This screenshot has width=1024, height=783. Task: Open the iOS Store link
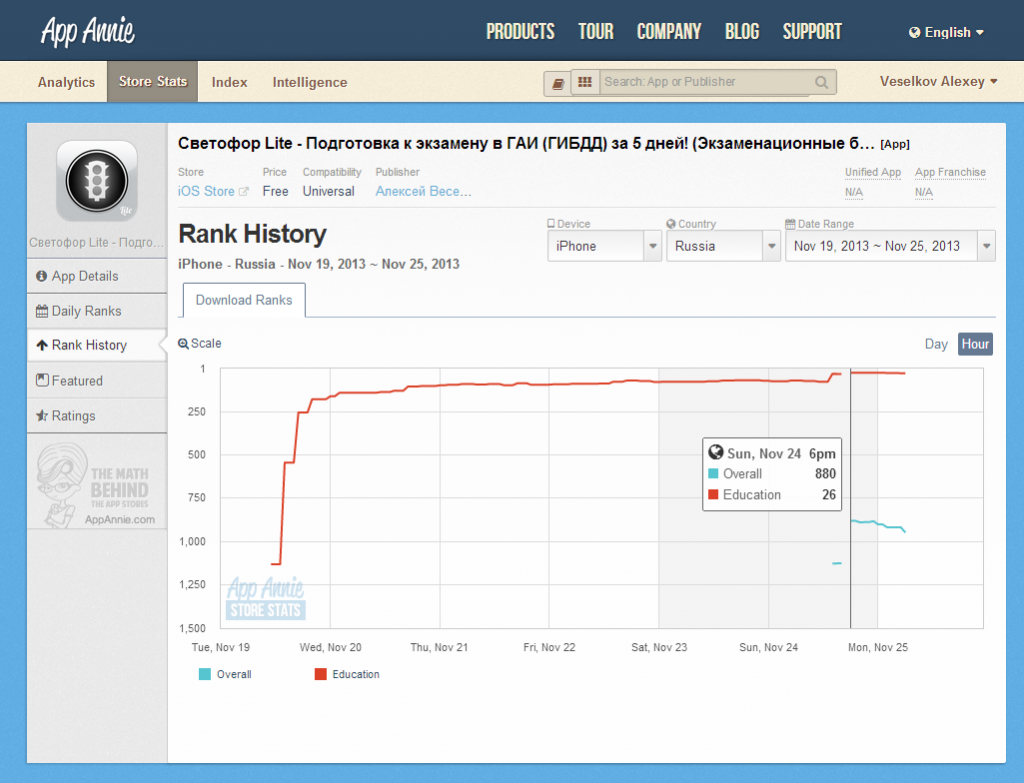(x=206, y=191)
